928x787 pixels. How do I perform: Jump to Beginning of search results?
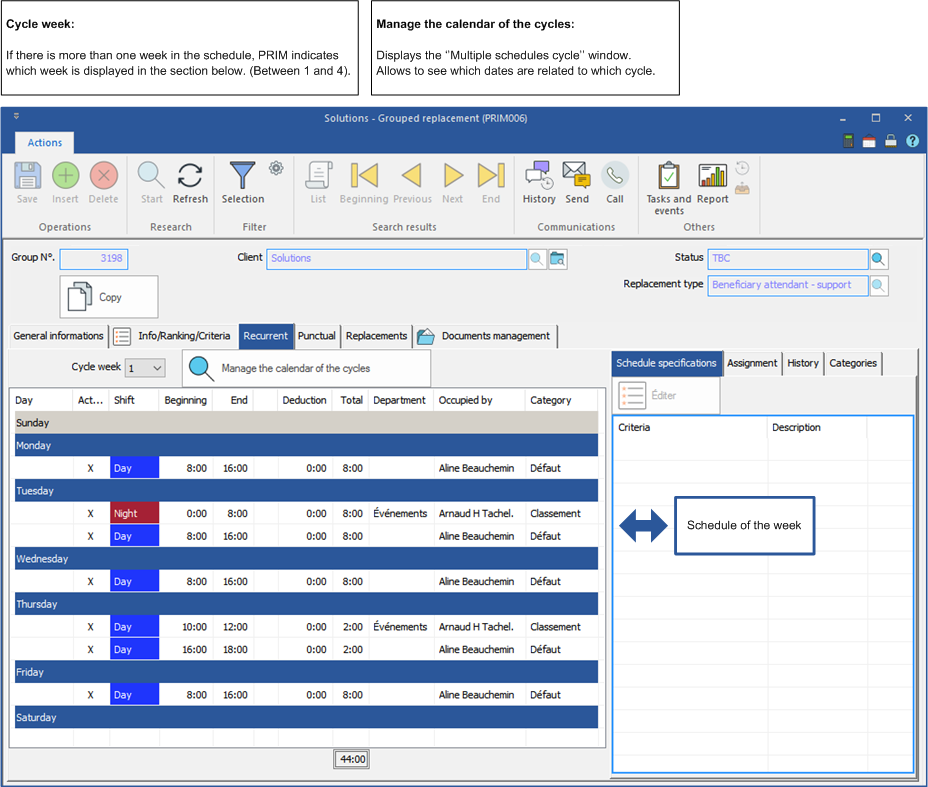[x=364, y=176]
